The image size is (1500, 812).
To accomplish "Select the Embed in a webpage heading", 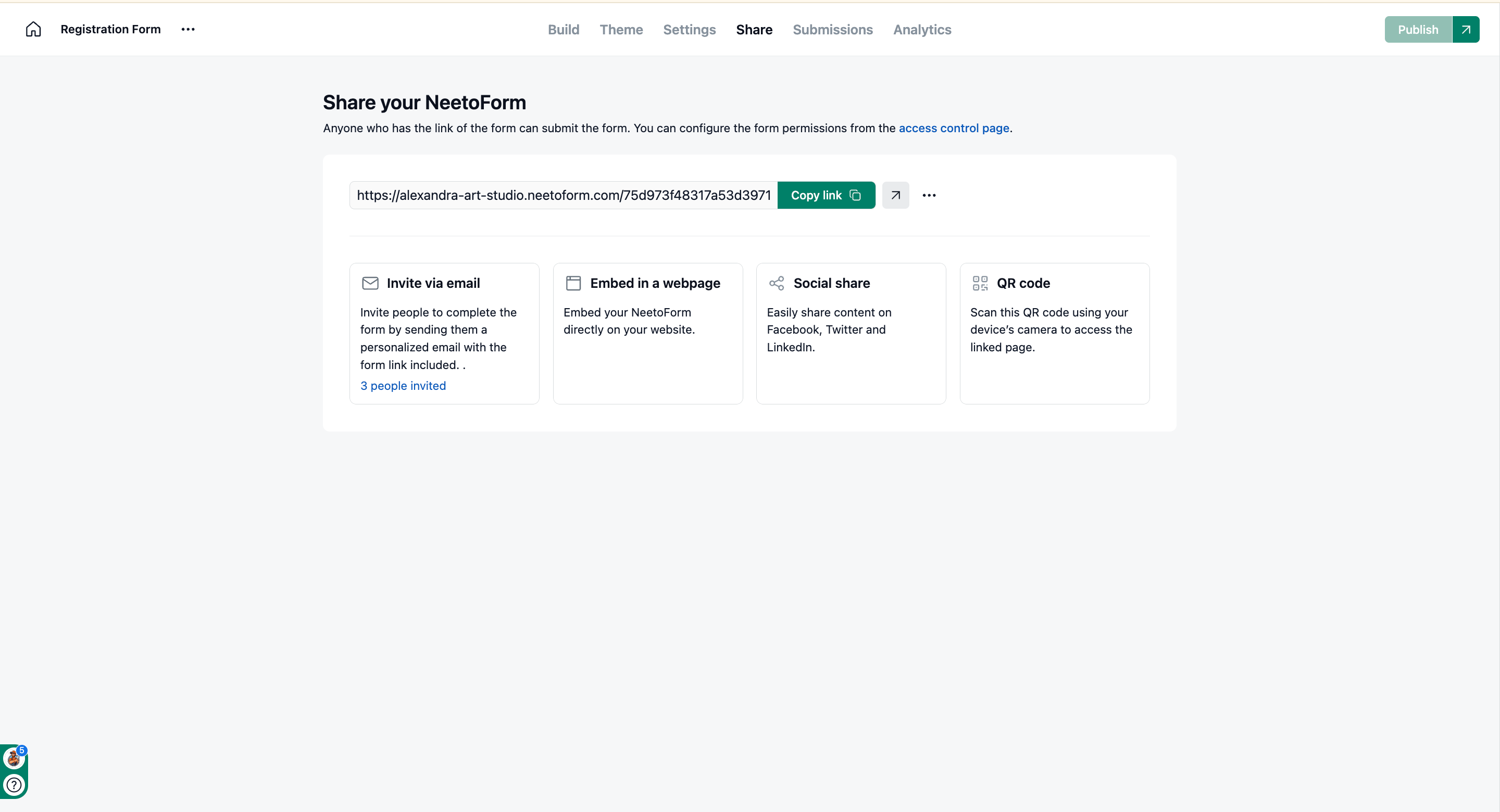I will 655,283.
